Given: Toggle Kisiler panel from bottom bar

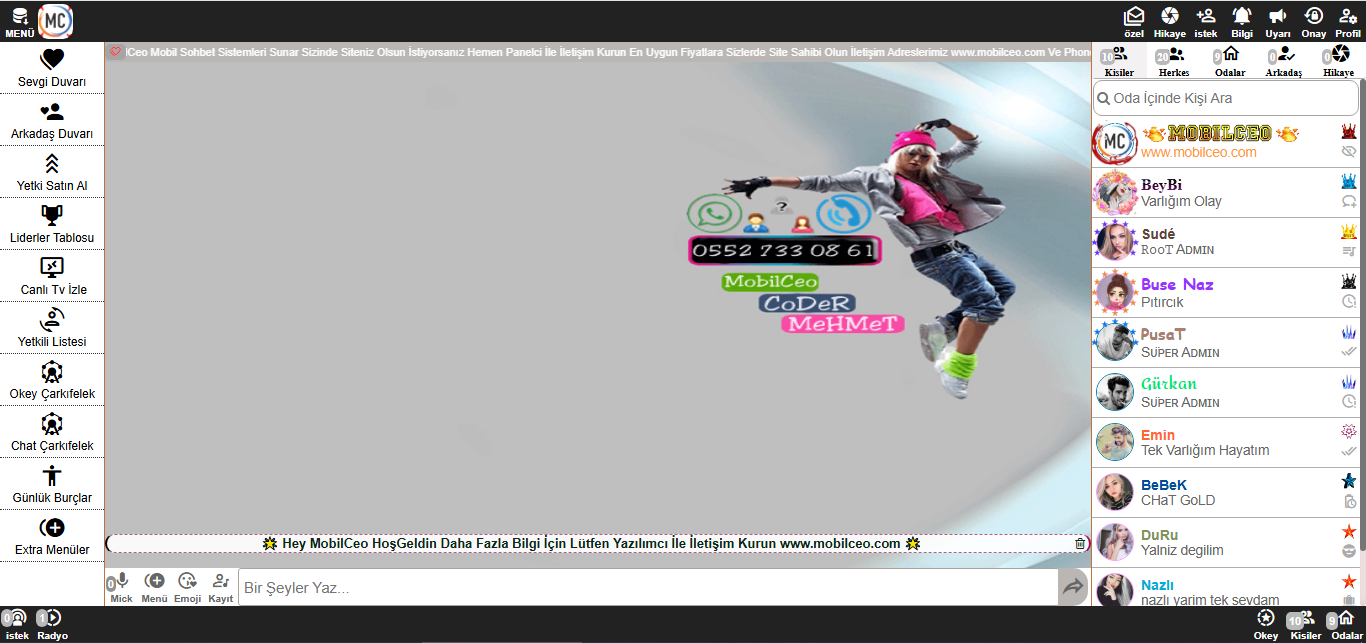Looking at the screenshot, I should coord(1305,624).
